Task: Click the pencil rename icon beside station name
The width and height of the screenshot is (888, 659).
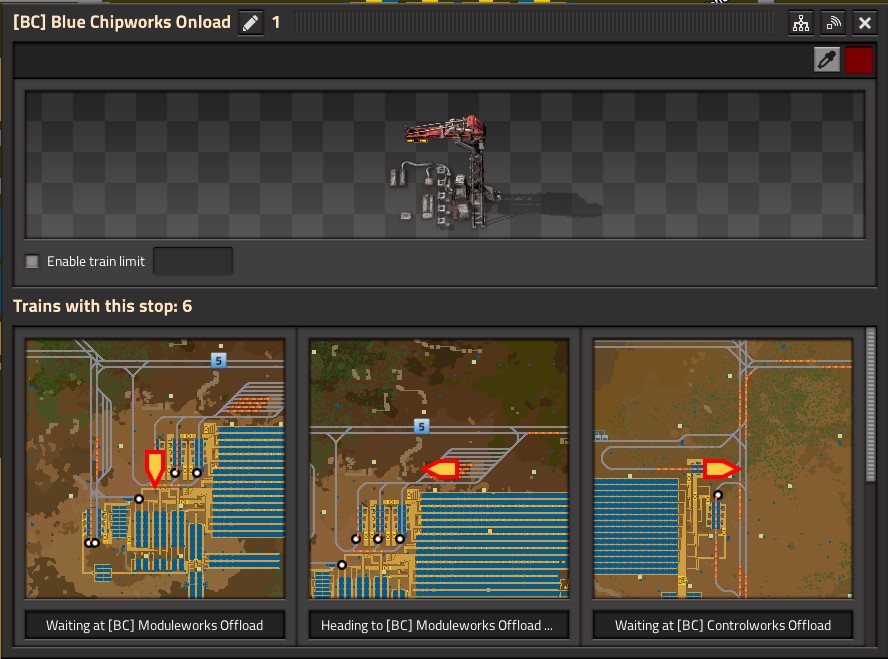Action: [x=250, y=23]
